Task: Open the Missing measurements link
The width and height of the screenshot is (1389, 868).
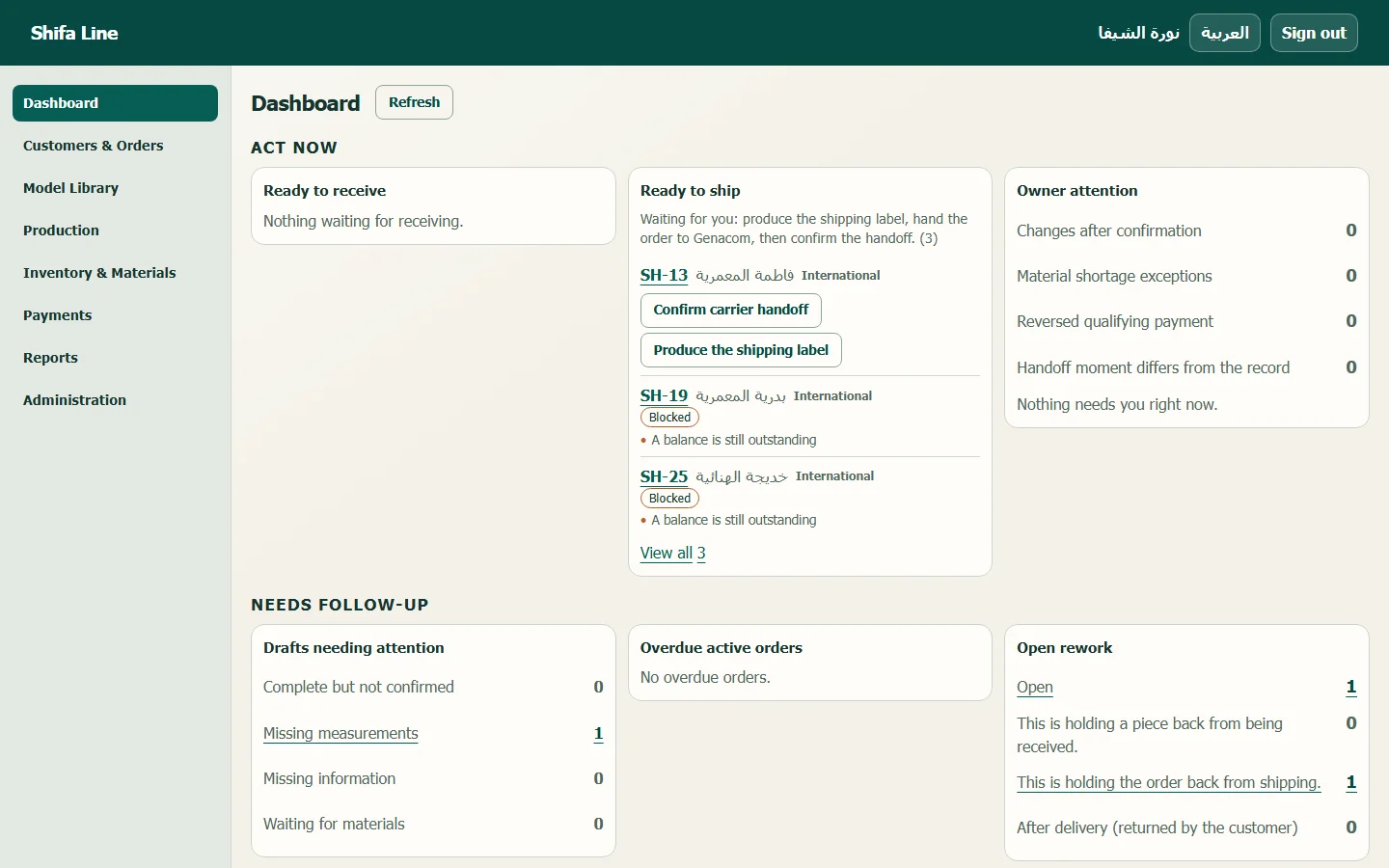Action: (x=340, y=733)
